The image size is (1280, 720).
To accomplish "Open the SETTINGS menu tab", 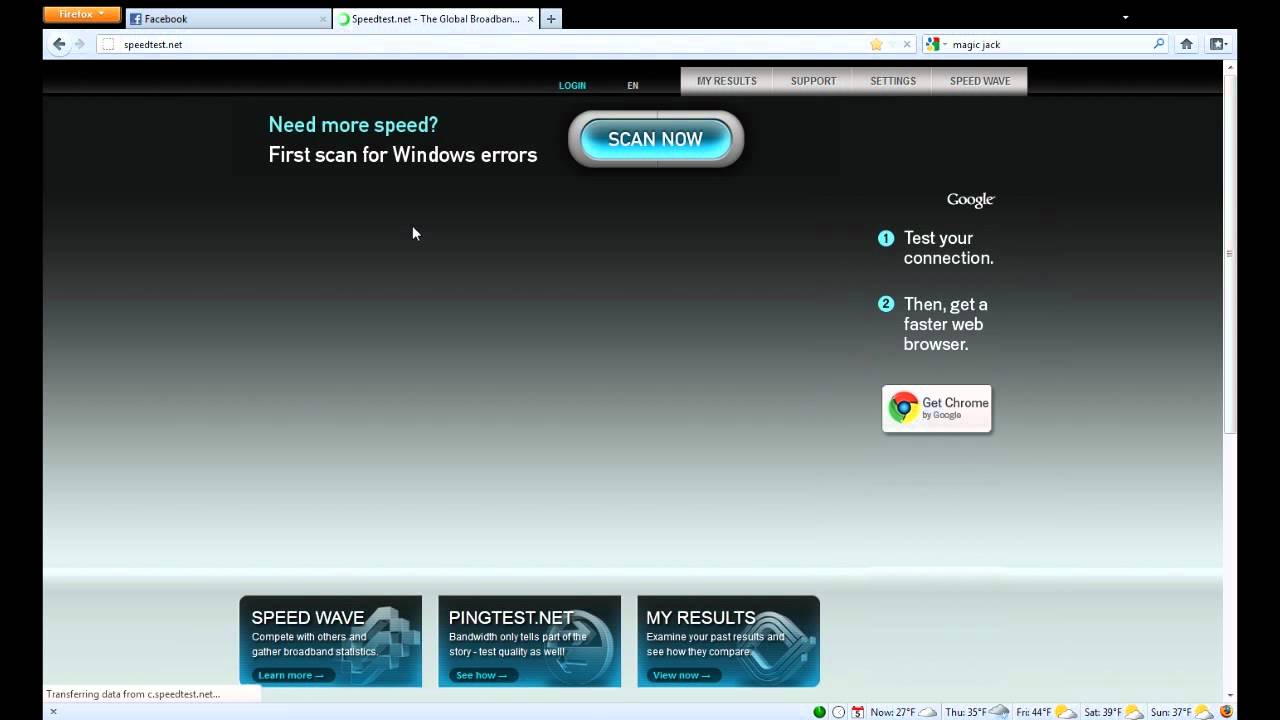I will pos(893,81).
